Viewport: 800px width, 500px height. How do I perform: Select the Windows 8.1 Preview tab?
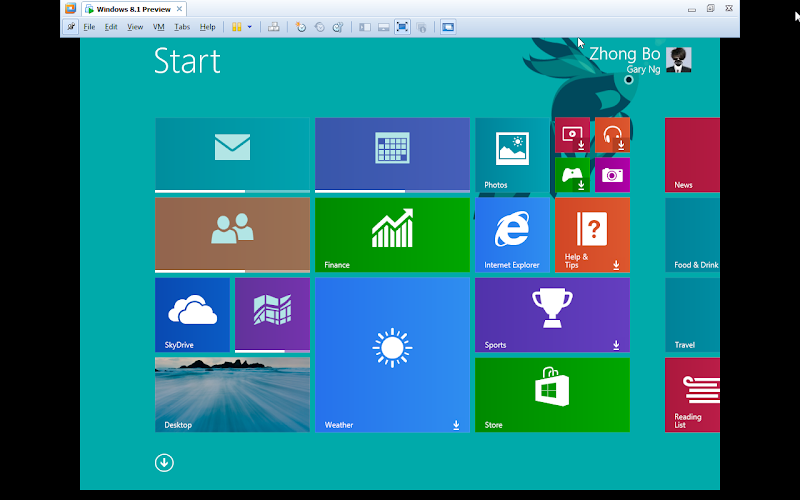pos(134,9)
